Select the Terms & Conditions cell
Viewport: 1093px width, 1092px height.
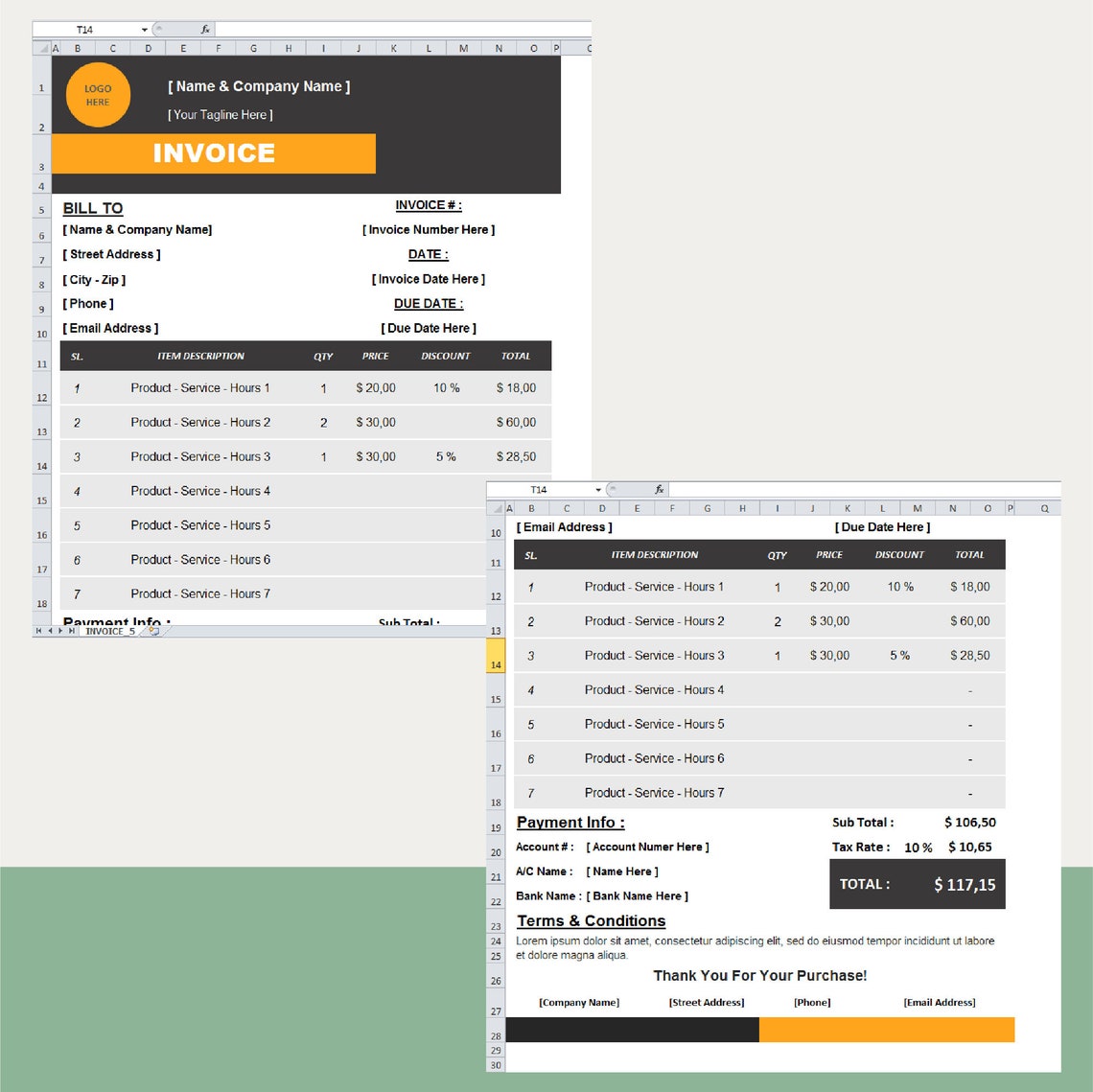click(x=591, y=920)
